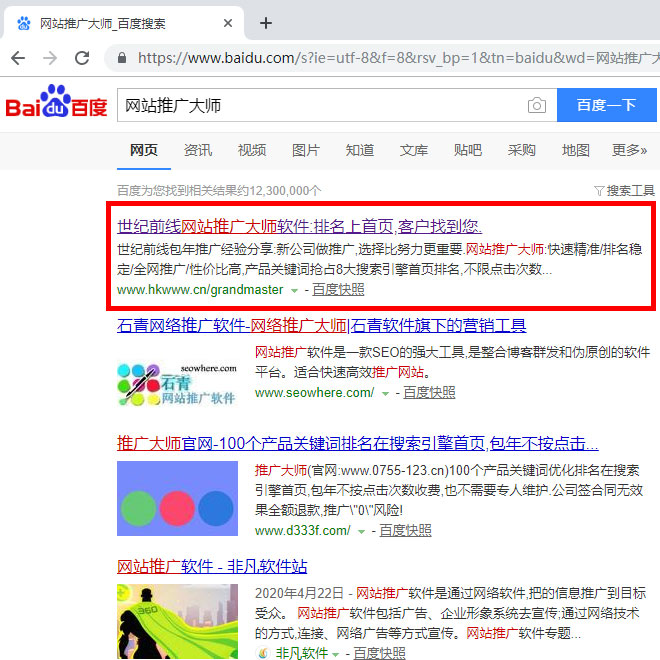Expand dropdown arrow next to hkwww.cn URL

point(295,290)
